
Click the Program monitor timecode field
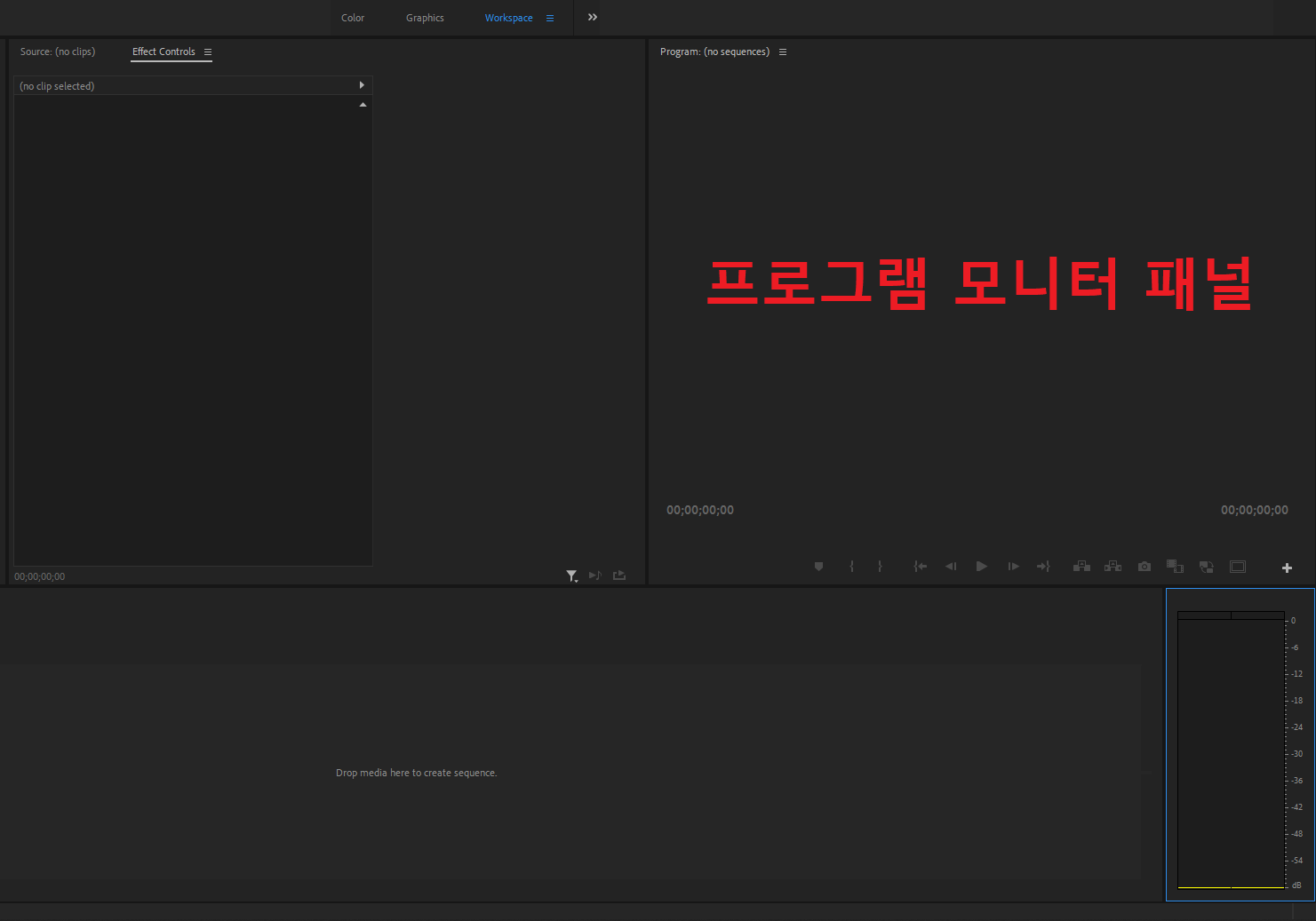[x=700, y=509]
